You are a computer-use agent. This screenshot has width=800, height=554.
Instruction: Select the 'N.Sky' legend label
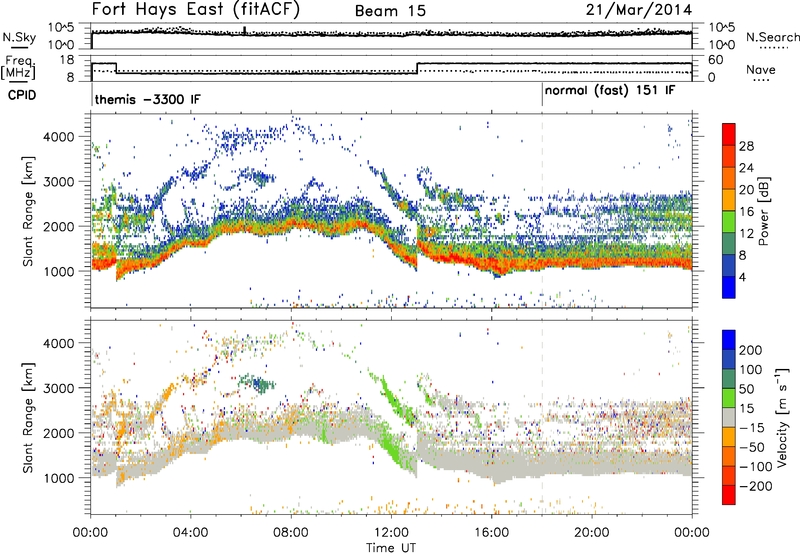19,37
